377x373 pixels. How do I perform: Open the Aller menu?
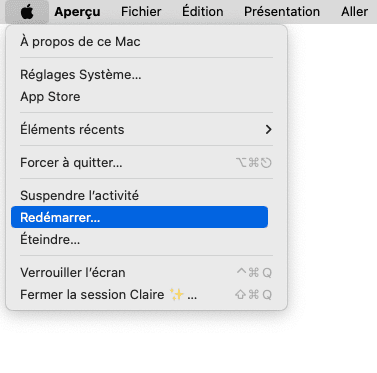click(x=355, y=12)
